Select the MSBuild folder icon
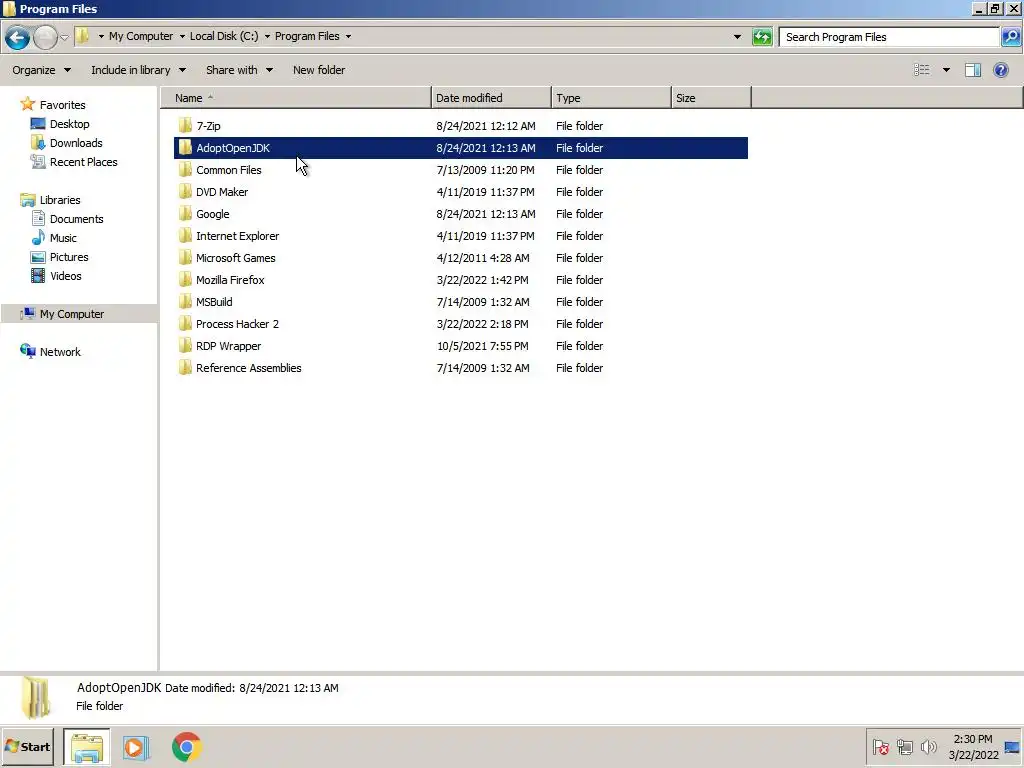Screen dimensions: 1024x768 (185, 302)
